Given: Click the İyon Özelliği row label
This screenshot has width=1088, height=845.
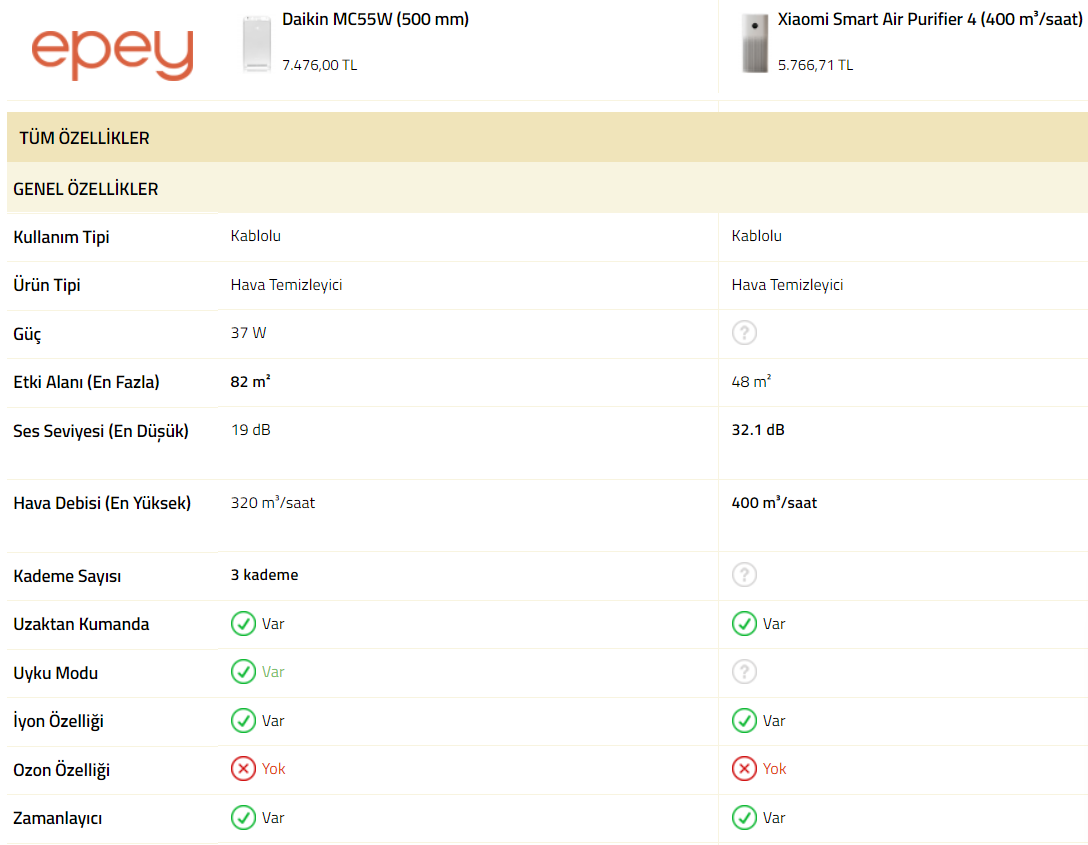Looking at the screenshot, I should 58,722.
